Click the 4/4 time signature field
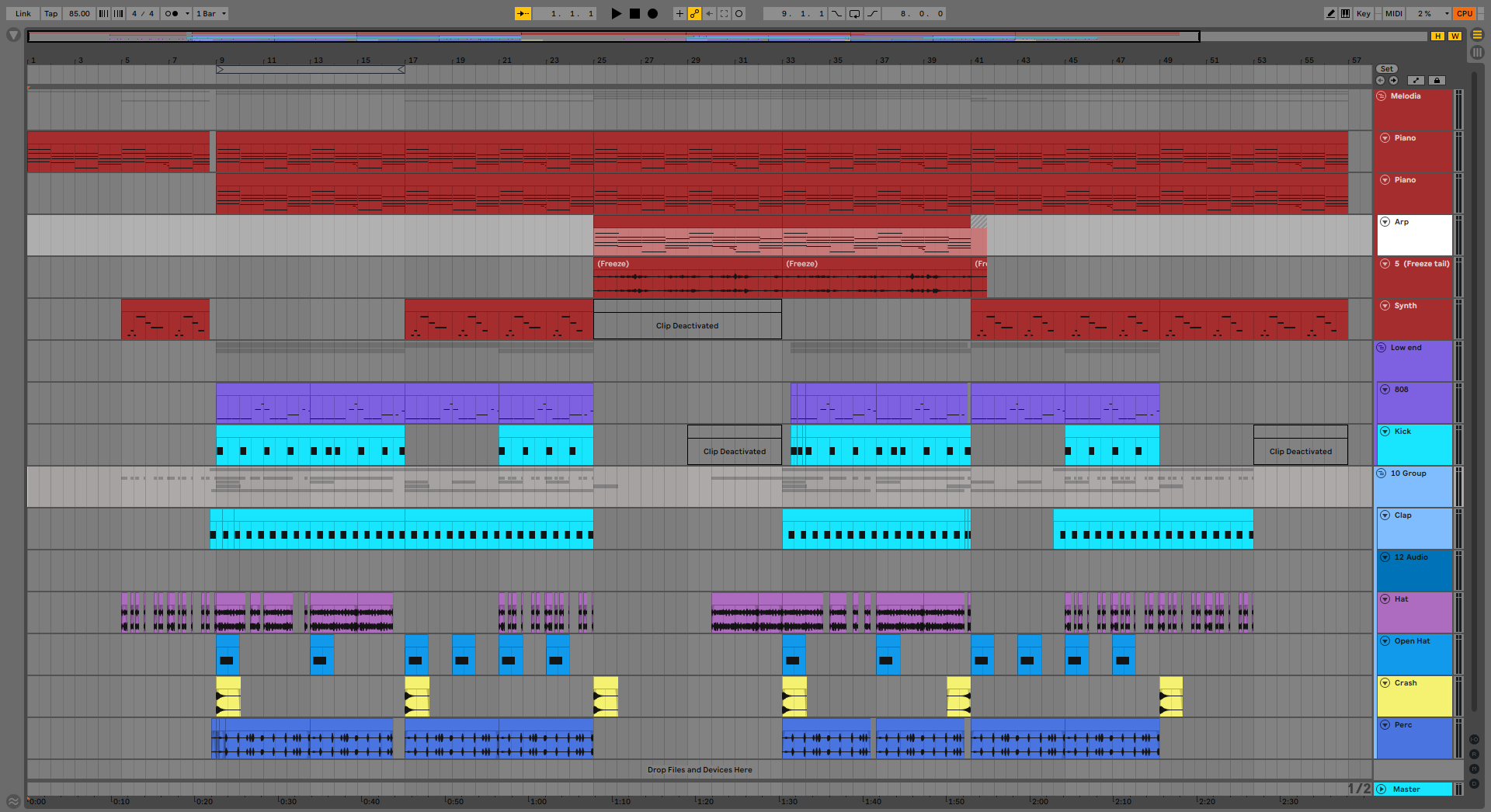Screen dimensions: 1491x812 click(x=143, y=13)
